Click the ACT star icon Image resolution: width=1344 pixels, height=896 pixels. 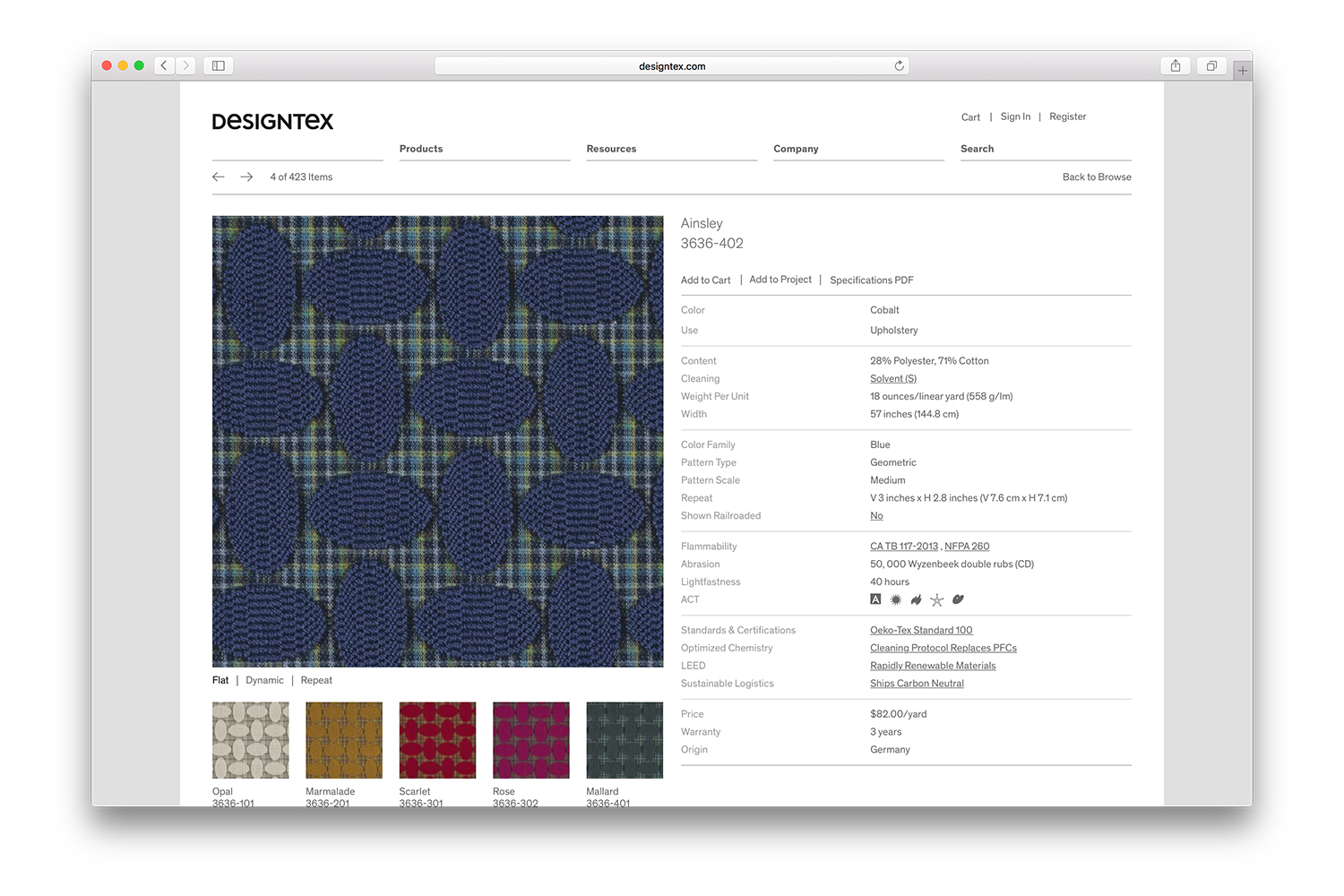coord(936,600)
